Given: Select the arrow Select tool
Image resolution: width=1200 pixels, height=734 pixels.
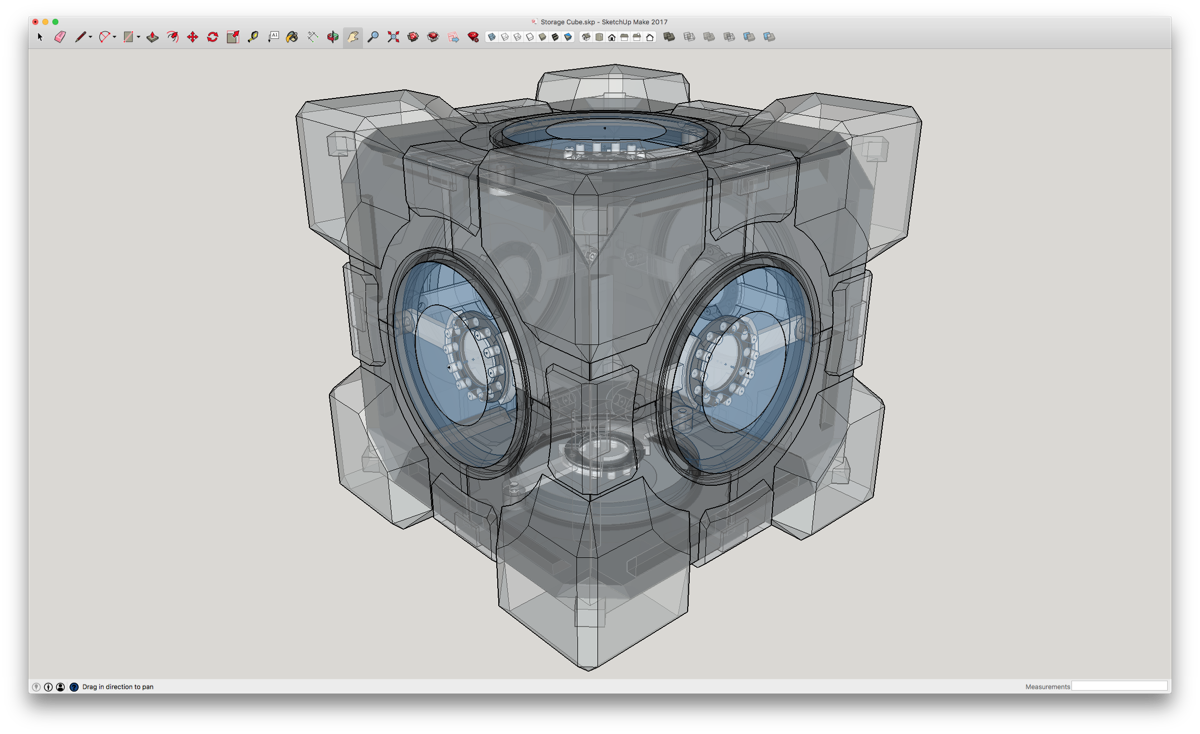Looking at the screenshot, I should point(40,37).
